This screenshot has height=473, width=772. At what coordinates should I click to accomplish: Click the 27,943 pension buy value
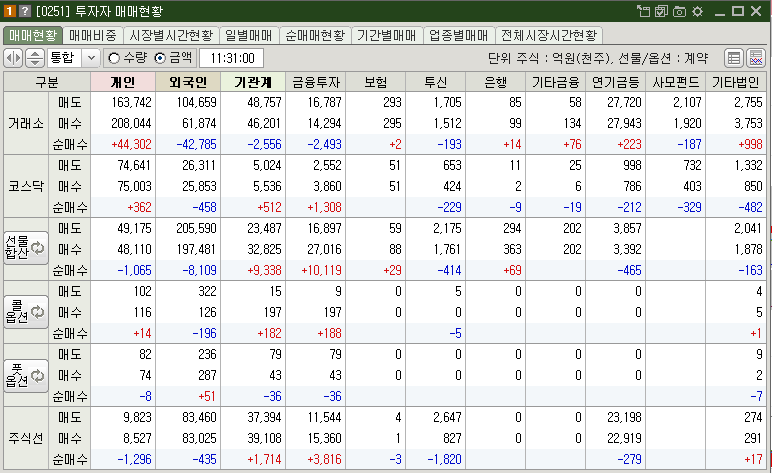624,123
